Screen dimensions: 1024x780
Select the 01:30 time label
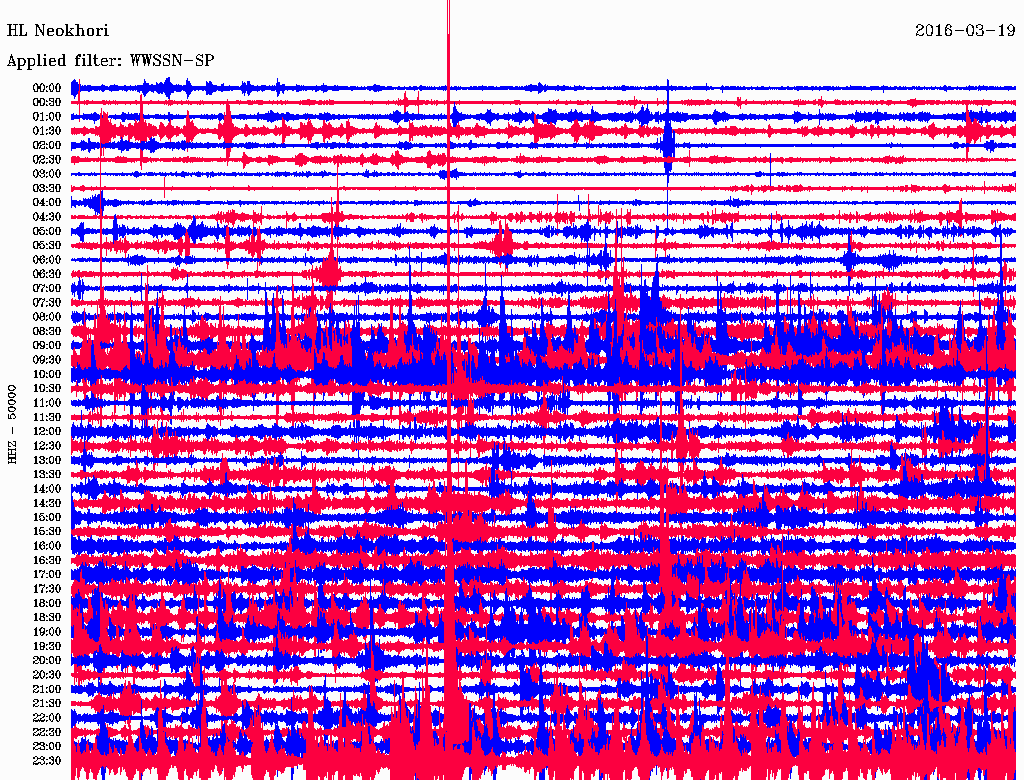pyautogui.click(x=47, y=131)
